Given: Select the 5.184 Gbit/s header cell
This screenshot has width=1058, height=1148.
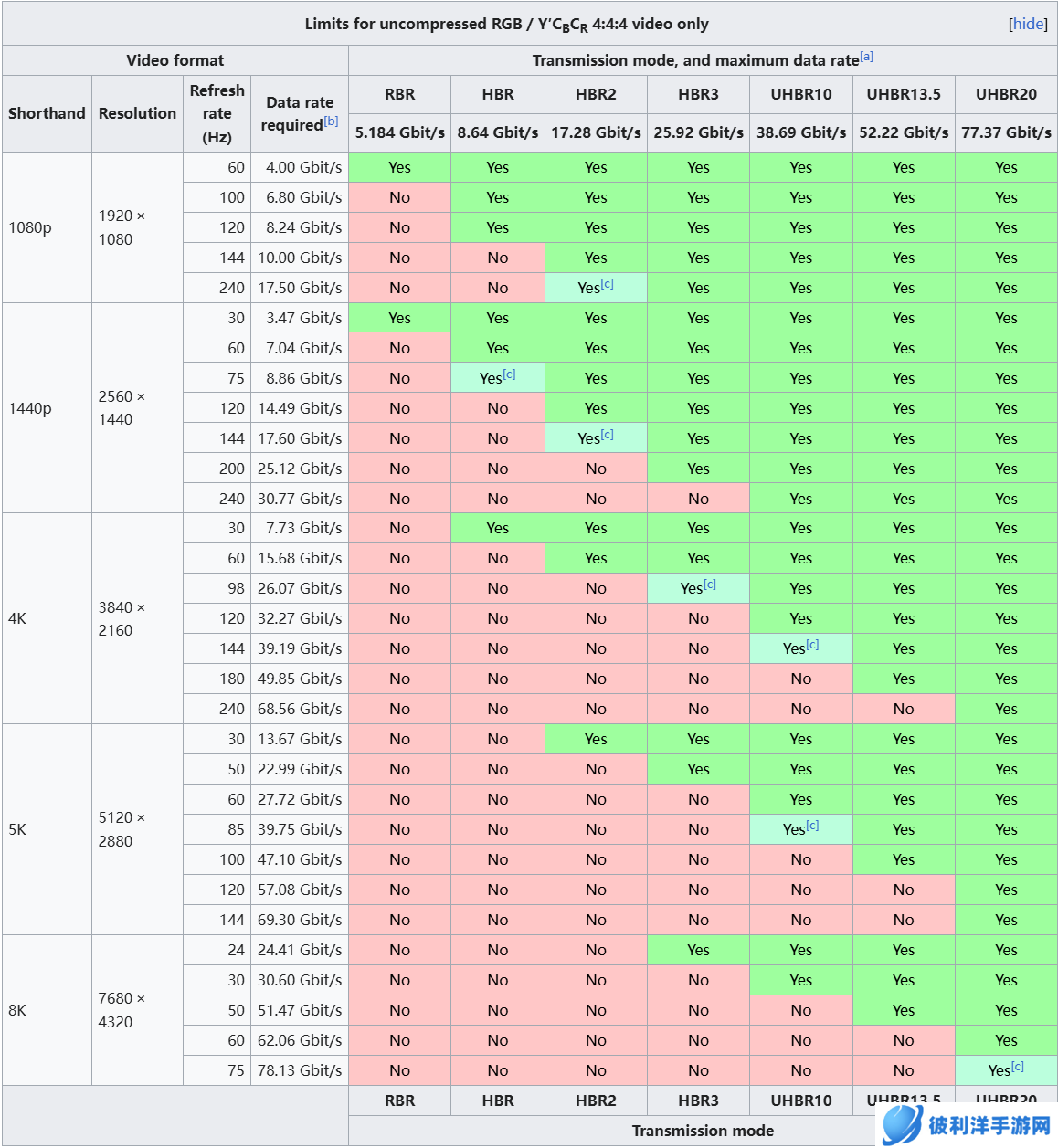Looking at the screenshot, I should coord(399,132).
